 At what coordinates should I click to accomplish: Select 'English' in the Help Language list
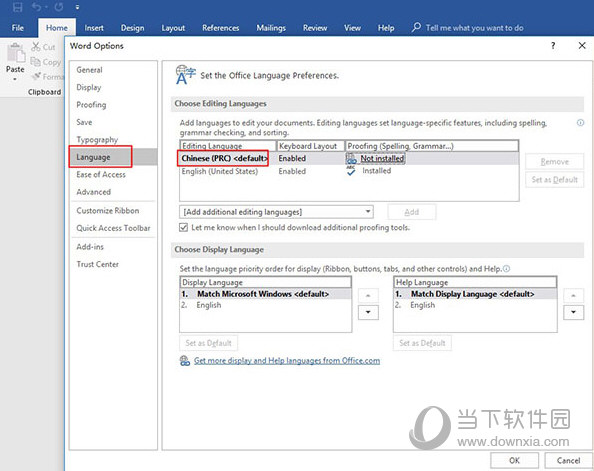[x=475, y=305]
